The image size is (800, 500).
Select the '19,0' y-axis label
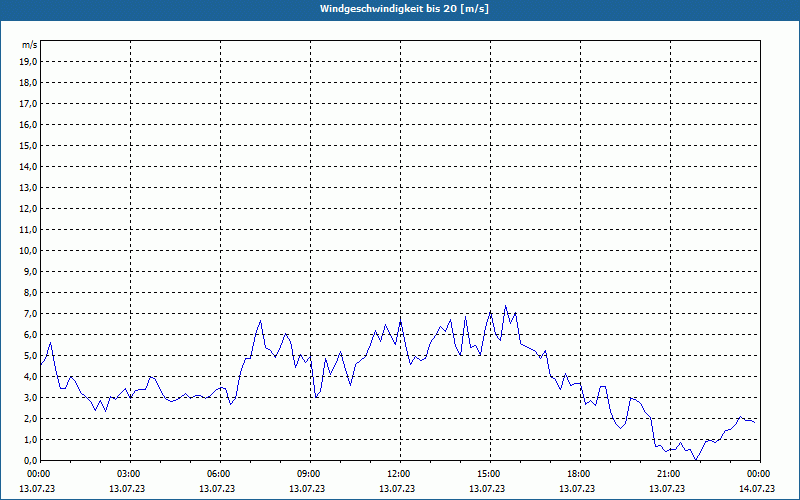(x=28, y=62)
